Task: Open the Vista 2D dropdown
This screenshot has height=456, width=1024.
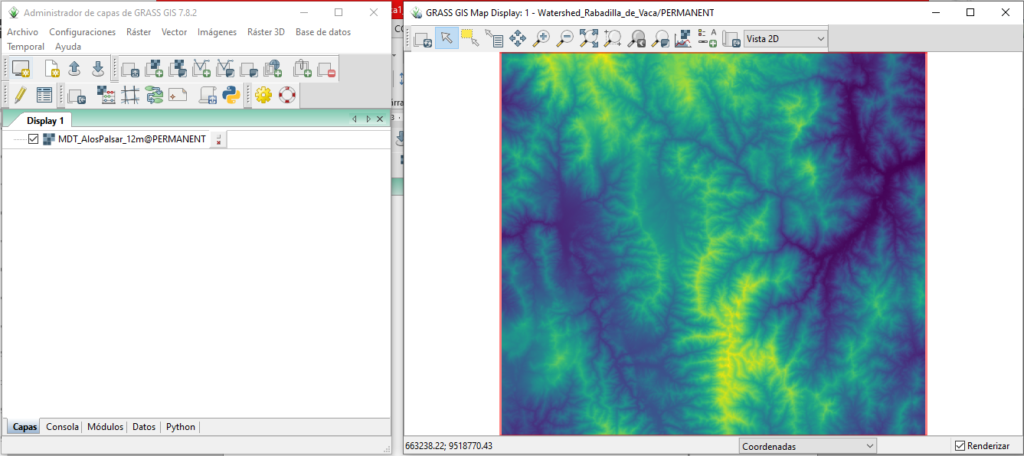Action: click(785, 39)
